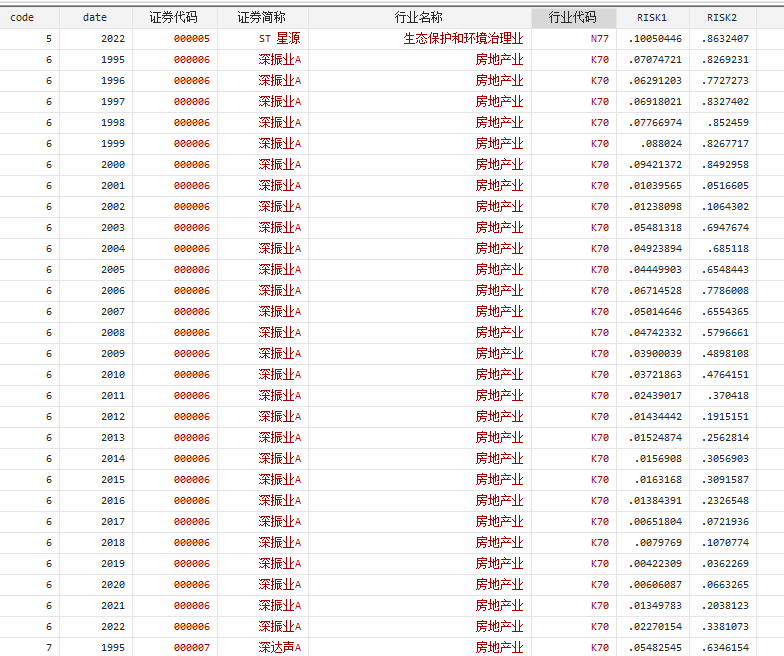Click the code column header
Image resolution: width=784 pixels, height=656 pixels.
[x=22, y=17]
